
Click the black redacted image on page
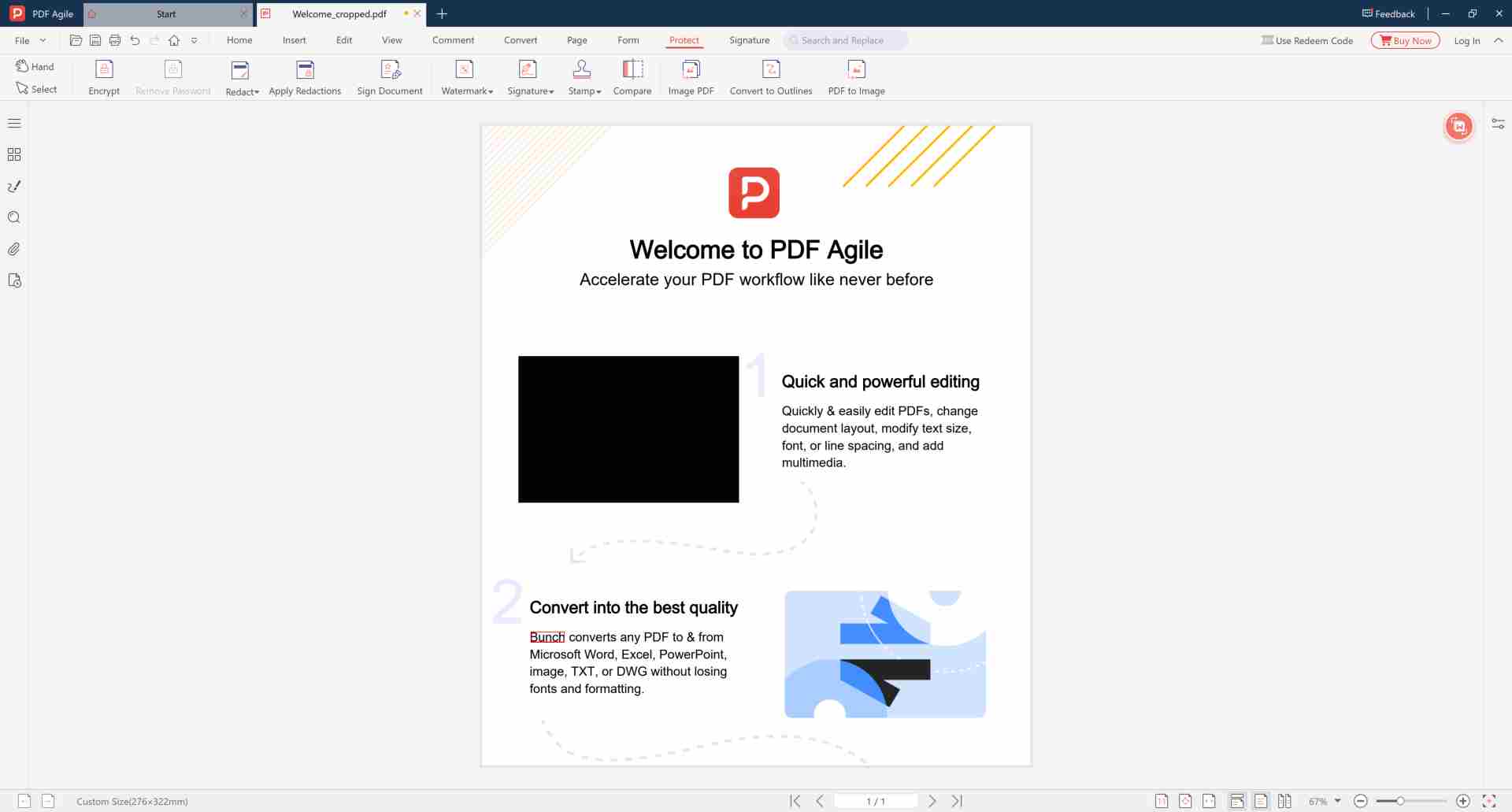coord(628,429)
